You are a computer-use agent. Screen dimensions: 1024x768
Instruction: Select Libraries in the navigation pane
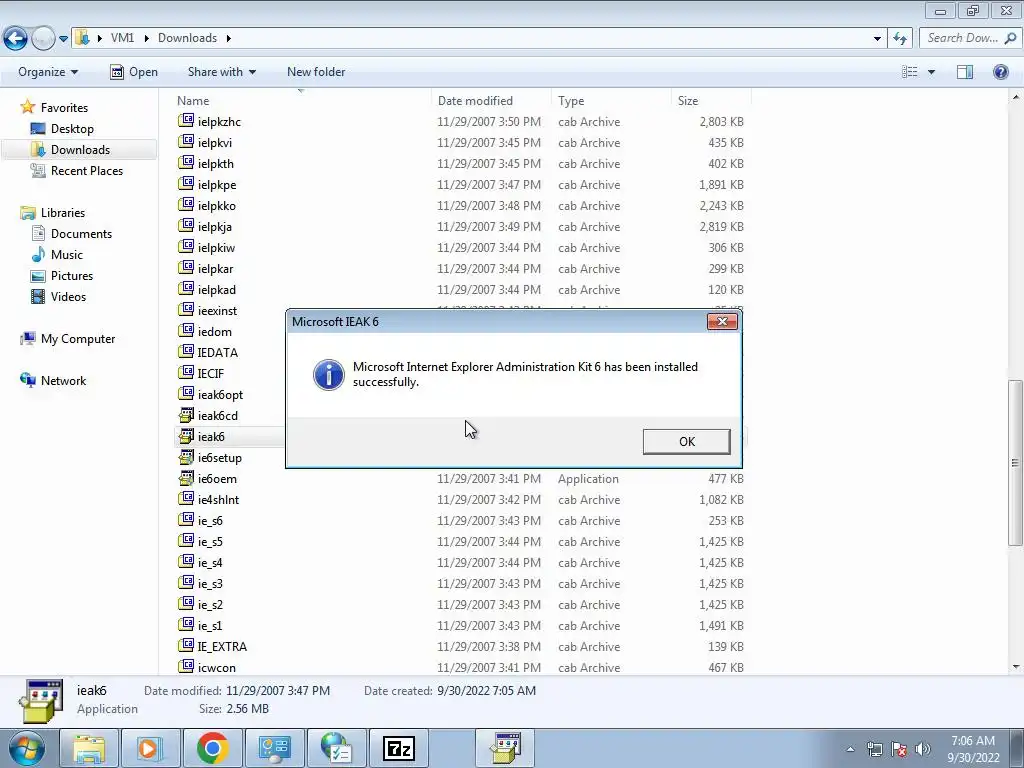tap(63, 213)
